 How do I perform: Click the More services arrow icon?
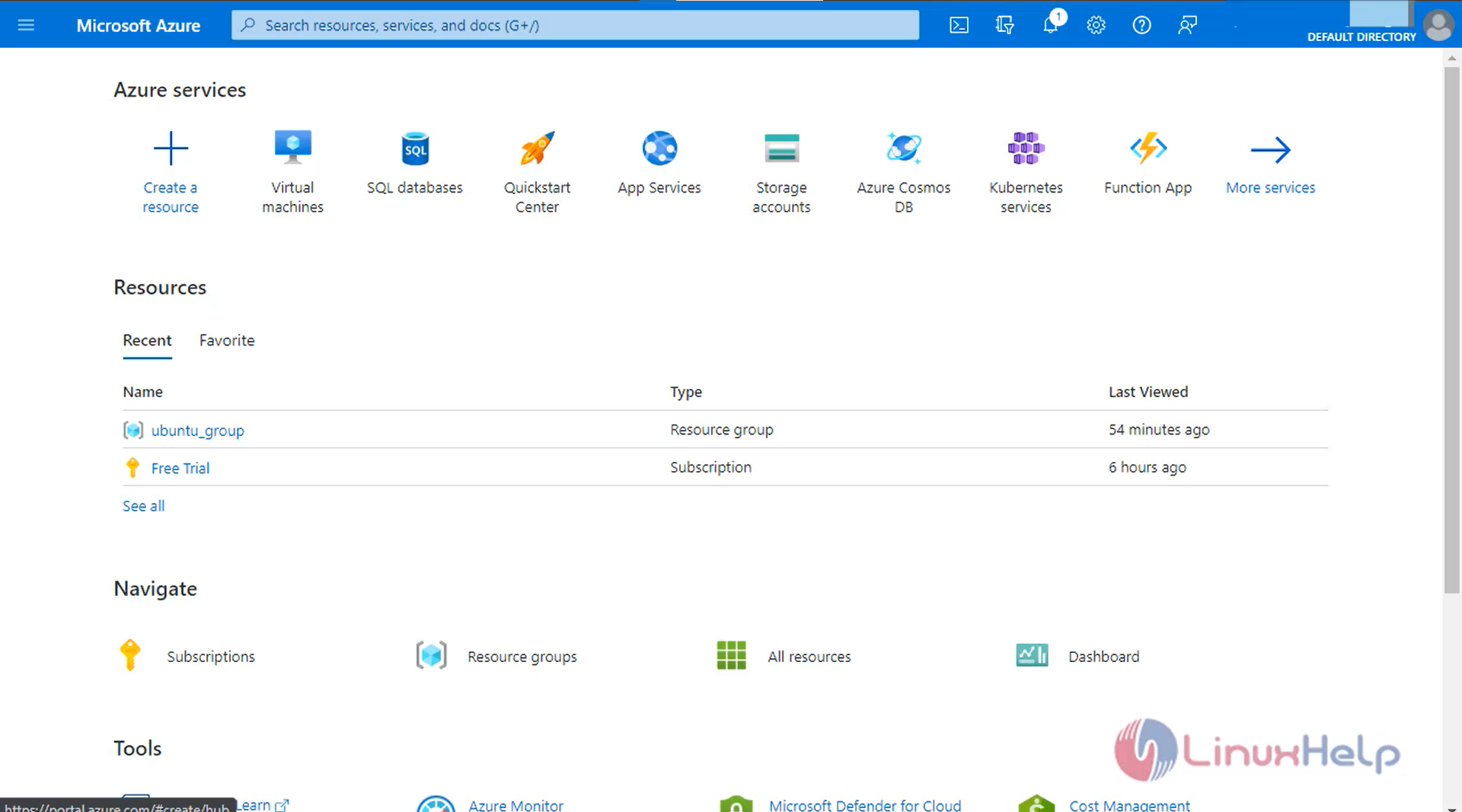[1270, 150]
